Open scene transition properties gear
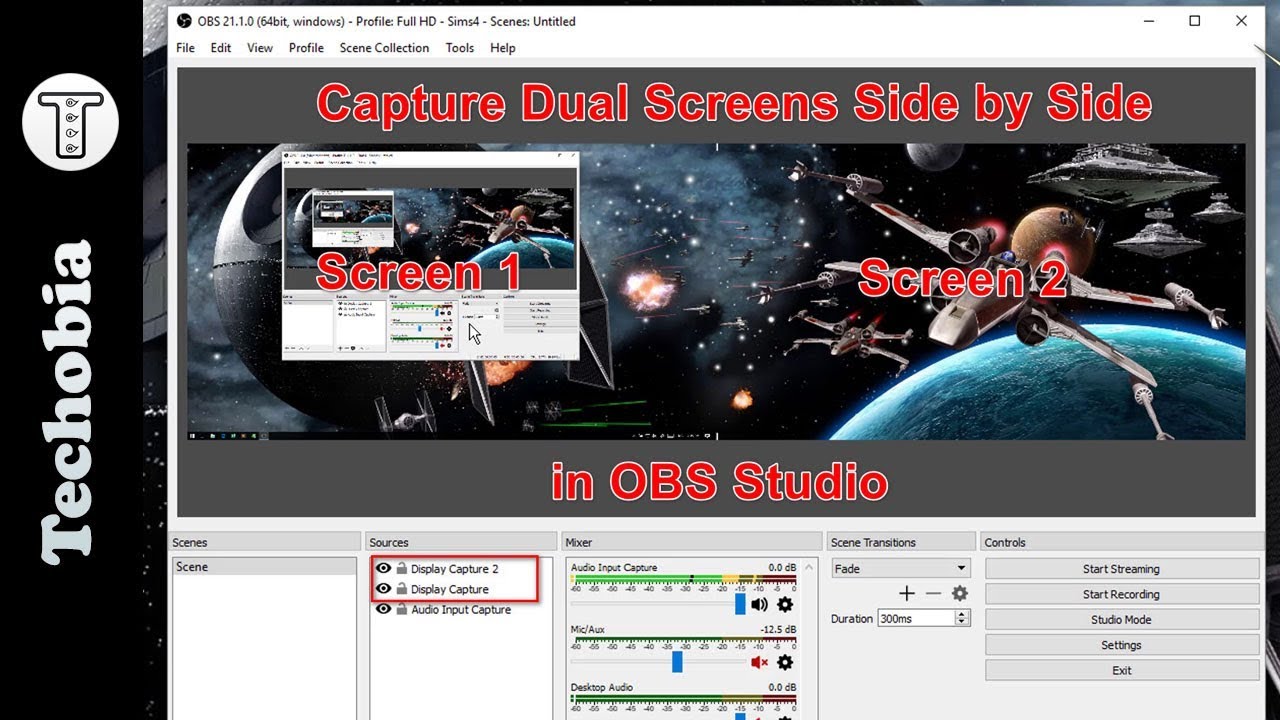The height and width of the screenshot is (720, 1280). point(960,593)
